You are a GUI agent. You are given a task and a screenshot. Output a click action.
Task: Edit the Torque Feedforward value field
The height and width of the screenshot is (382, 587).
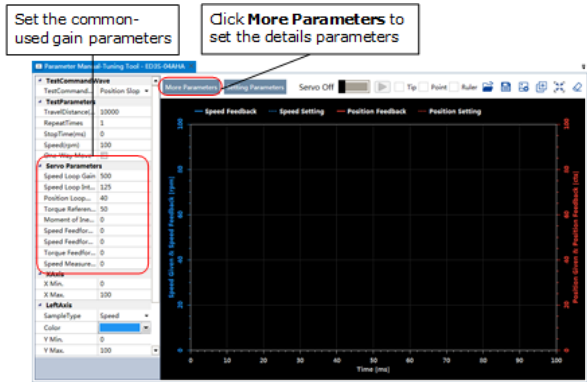click(x=123, y=253)
